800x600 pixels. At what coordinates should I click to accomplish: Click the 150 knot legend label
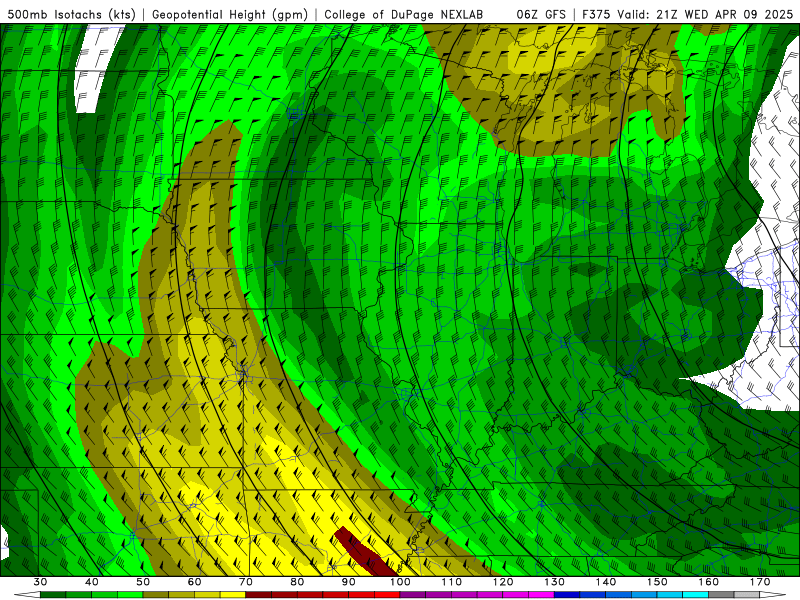tap(657, 582)
